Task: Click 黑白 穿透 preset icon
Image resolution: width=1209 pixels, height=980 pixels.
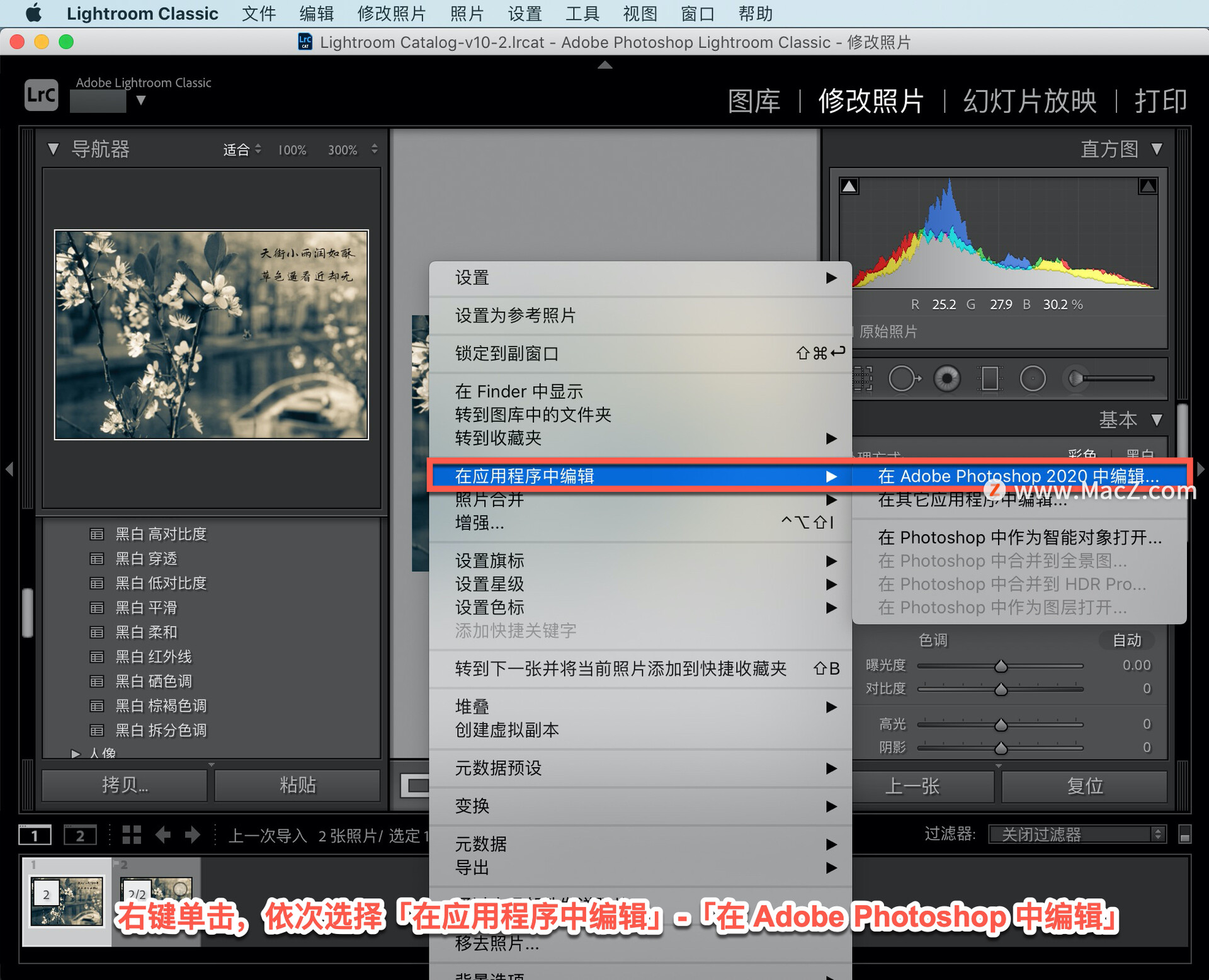Action: click(96, 559)
